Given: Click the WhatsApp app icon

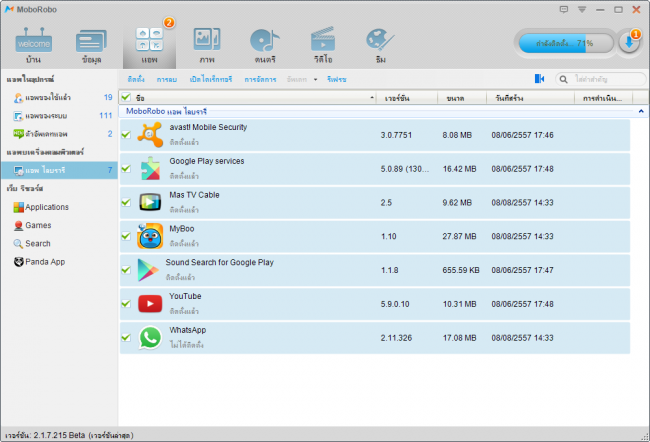Looking at the screenshot, I should pos(150,338).
